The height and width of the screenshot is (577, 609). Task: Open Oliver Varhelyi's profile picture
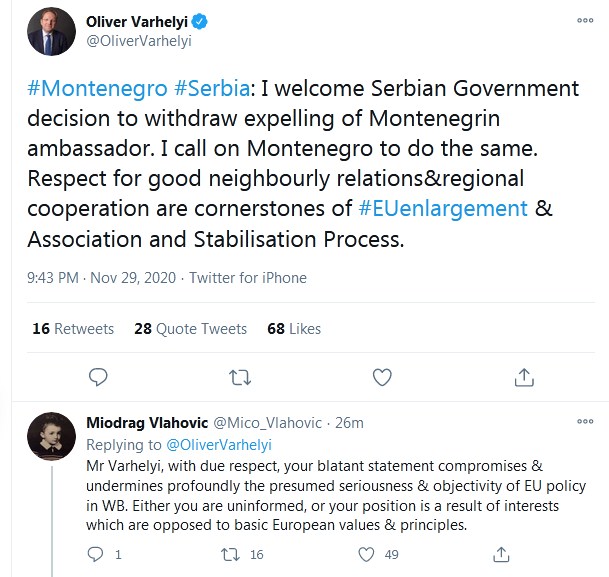click(51, 31)
